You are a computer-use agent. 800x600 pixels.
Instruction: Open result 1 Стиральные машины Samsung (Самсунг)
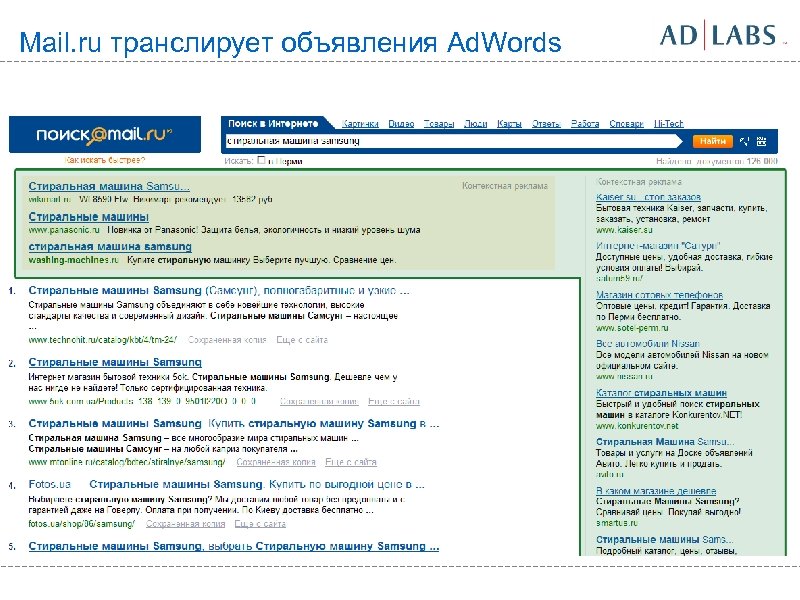click(x=219, y=290)
